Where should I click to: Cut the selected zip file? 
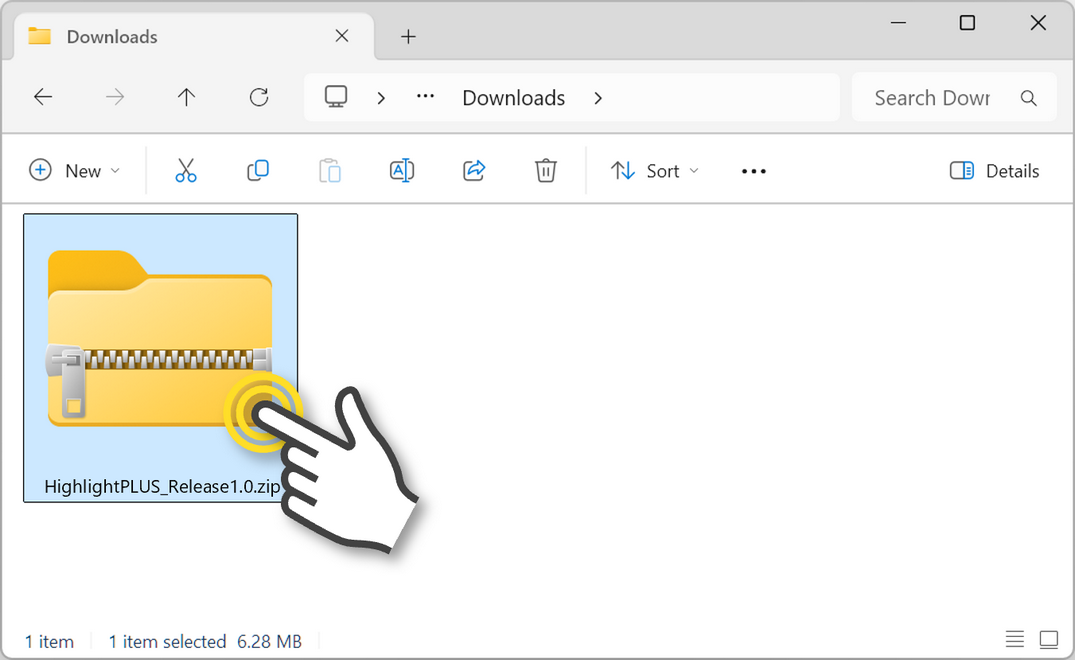(186, 170)
